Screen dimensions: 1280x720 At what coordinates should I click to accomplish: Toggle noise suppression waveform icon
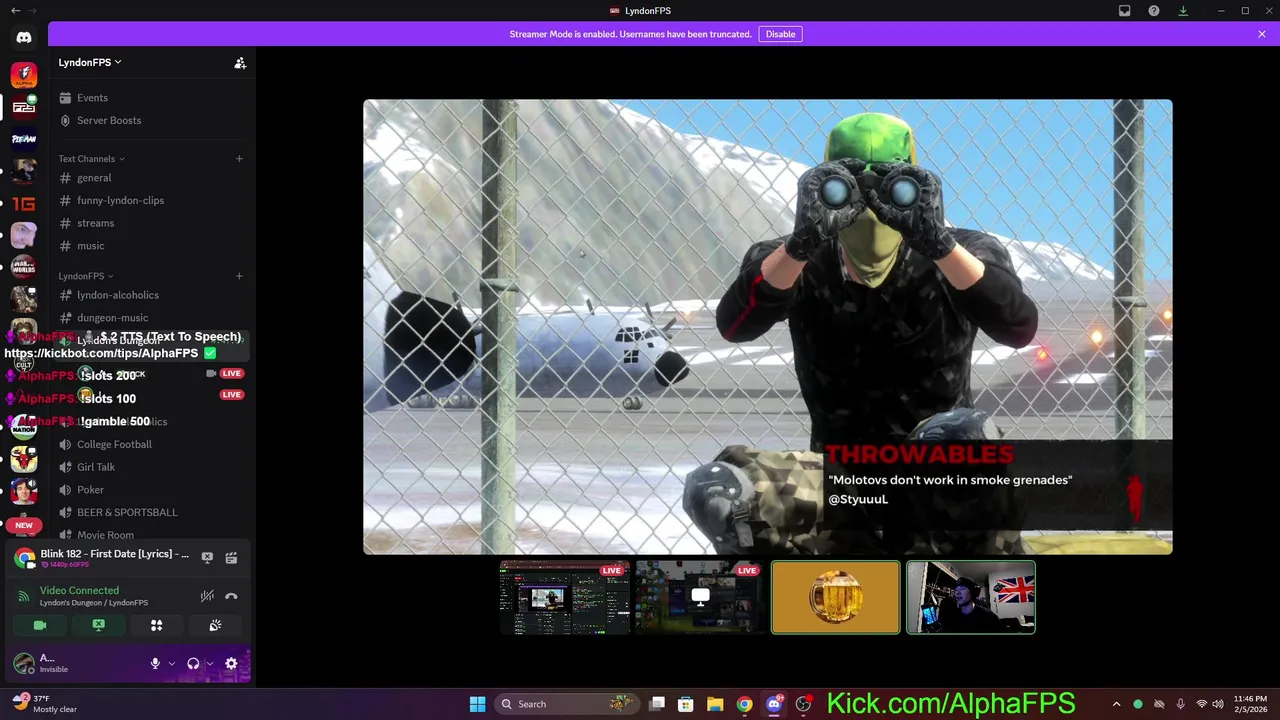207,596
